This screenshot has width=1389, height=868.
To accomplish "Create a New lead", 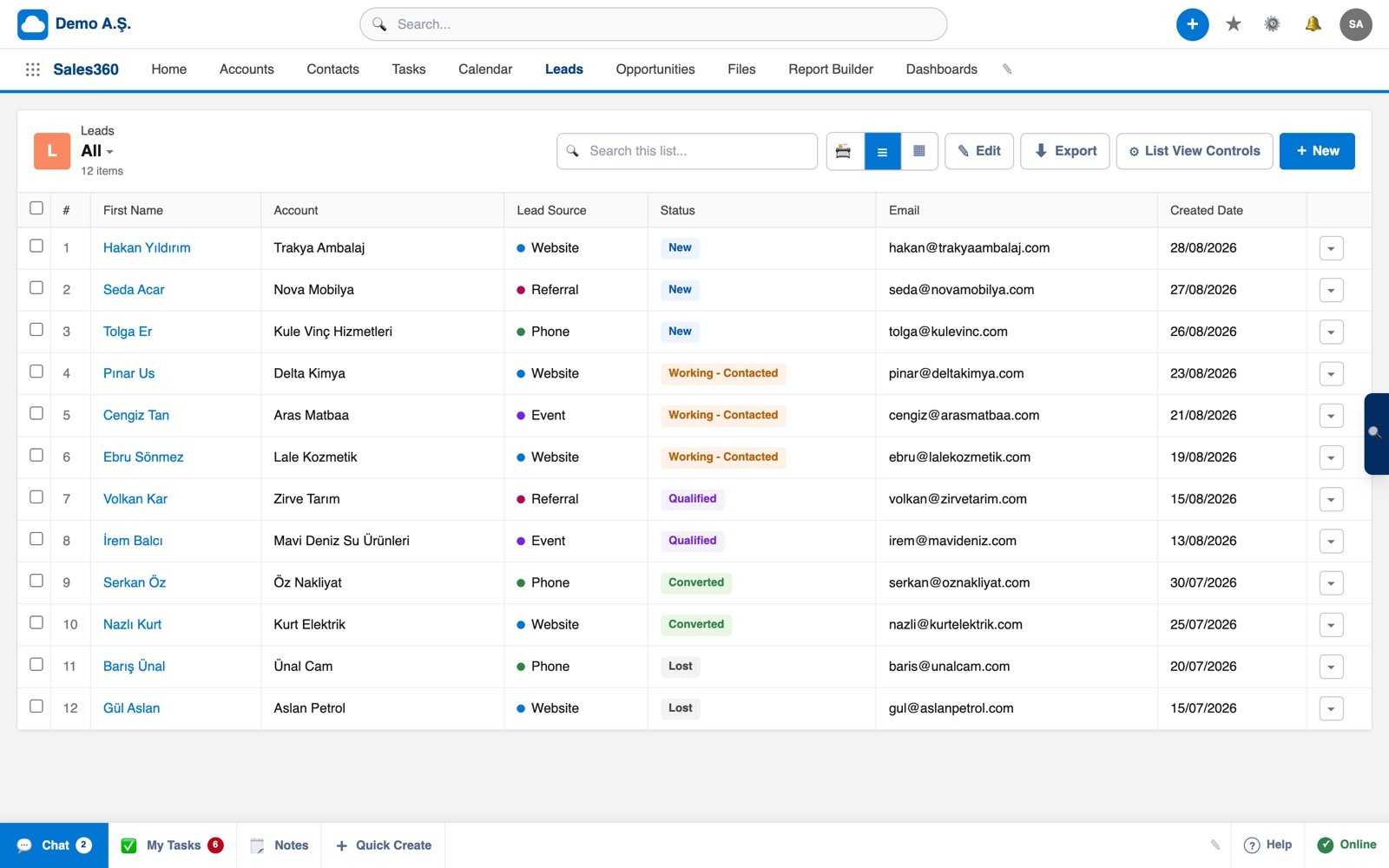I will tap(1317, 151).
